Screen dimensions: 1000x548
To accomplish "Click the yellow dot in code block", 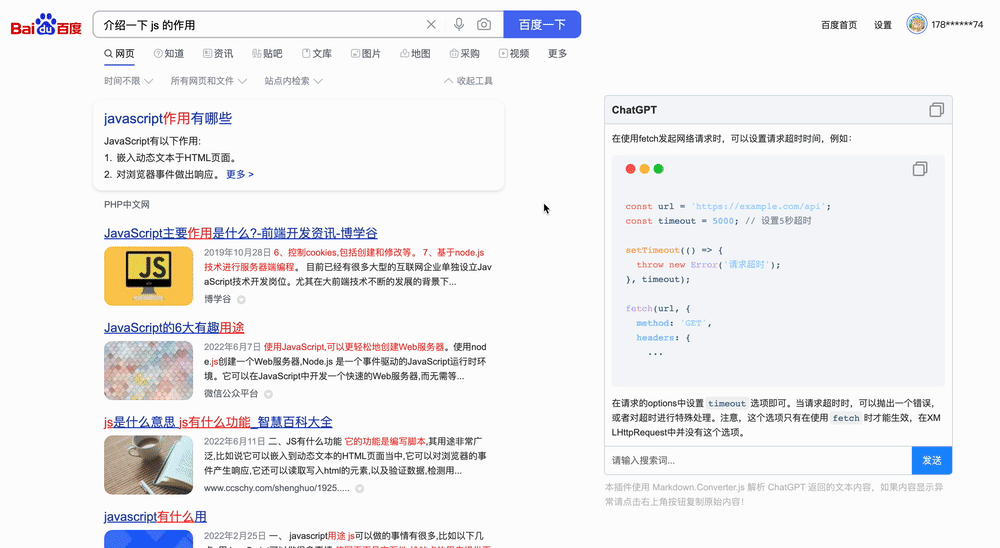I will (644, 168).
